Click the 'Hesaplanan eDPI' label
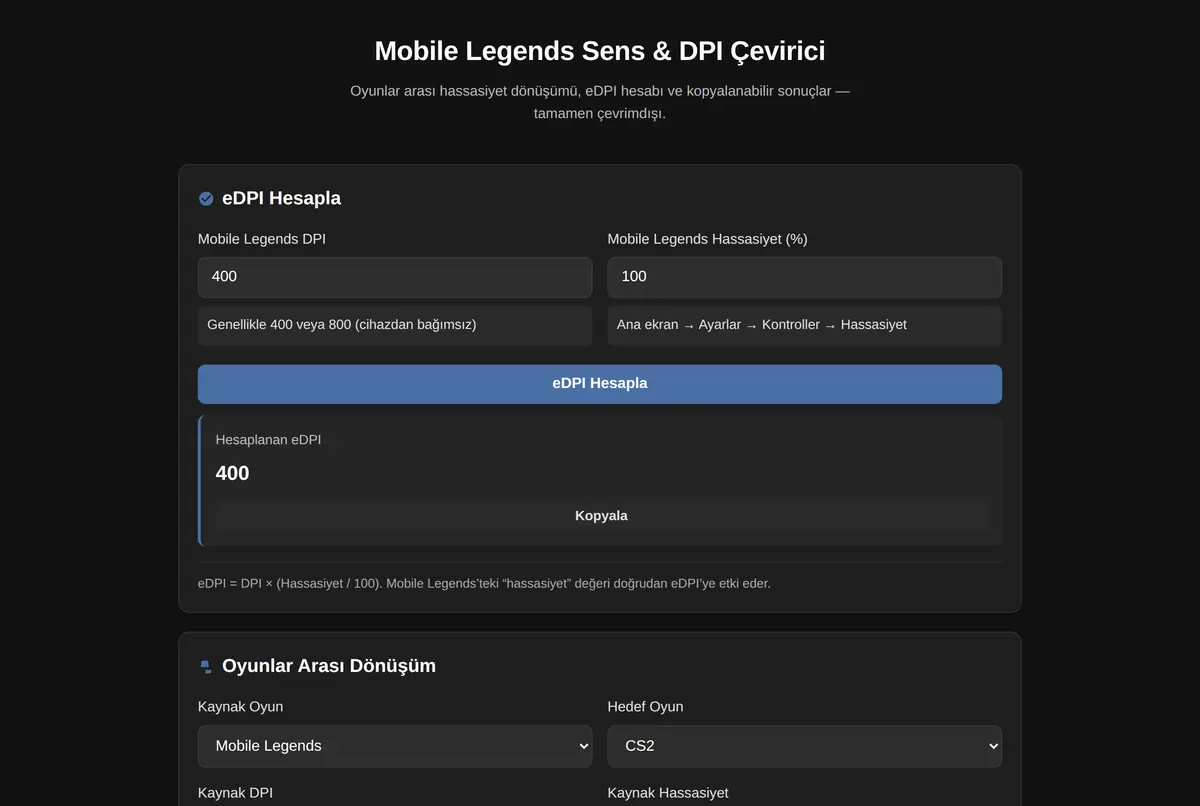This screenshot has width=1200, height=806. pos(268,440)
